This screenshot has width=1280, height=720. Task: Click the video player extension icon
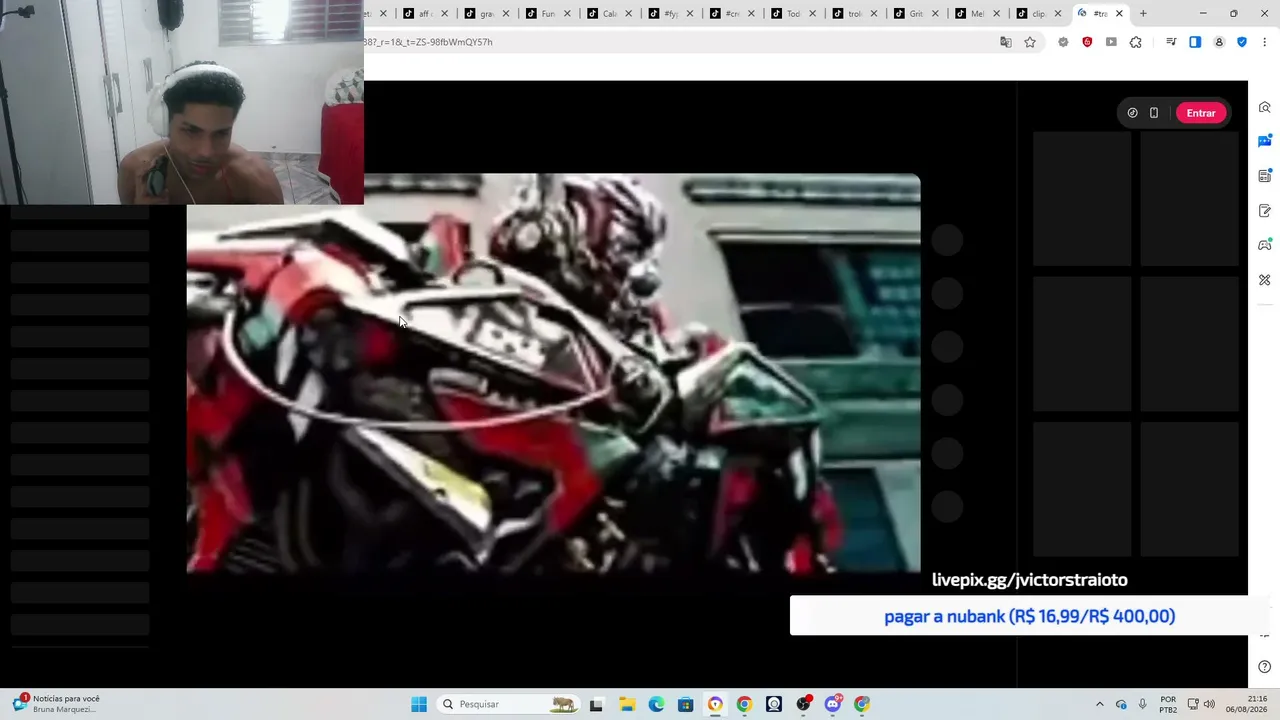click(1111, 42)
